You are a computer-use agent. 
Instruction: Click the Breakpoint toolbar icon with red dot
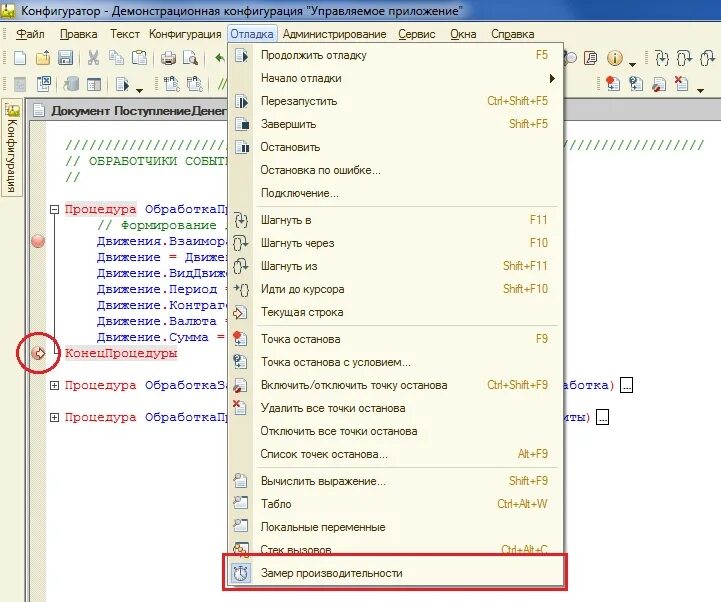613,84
